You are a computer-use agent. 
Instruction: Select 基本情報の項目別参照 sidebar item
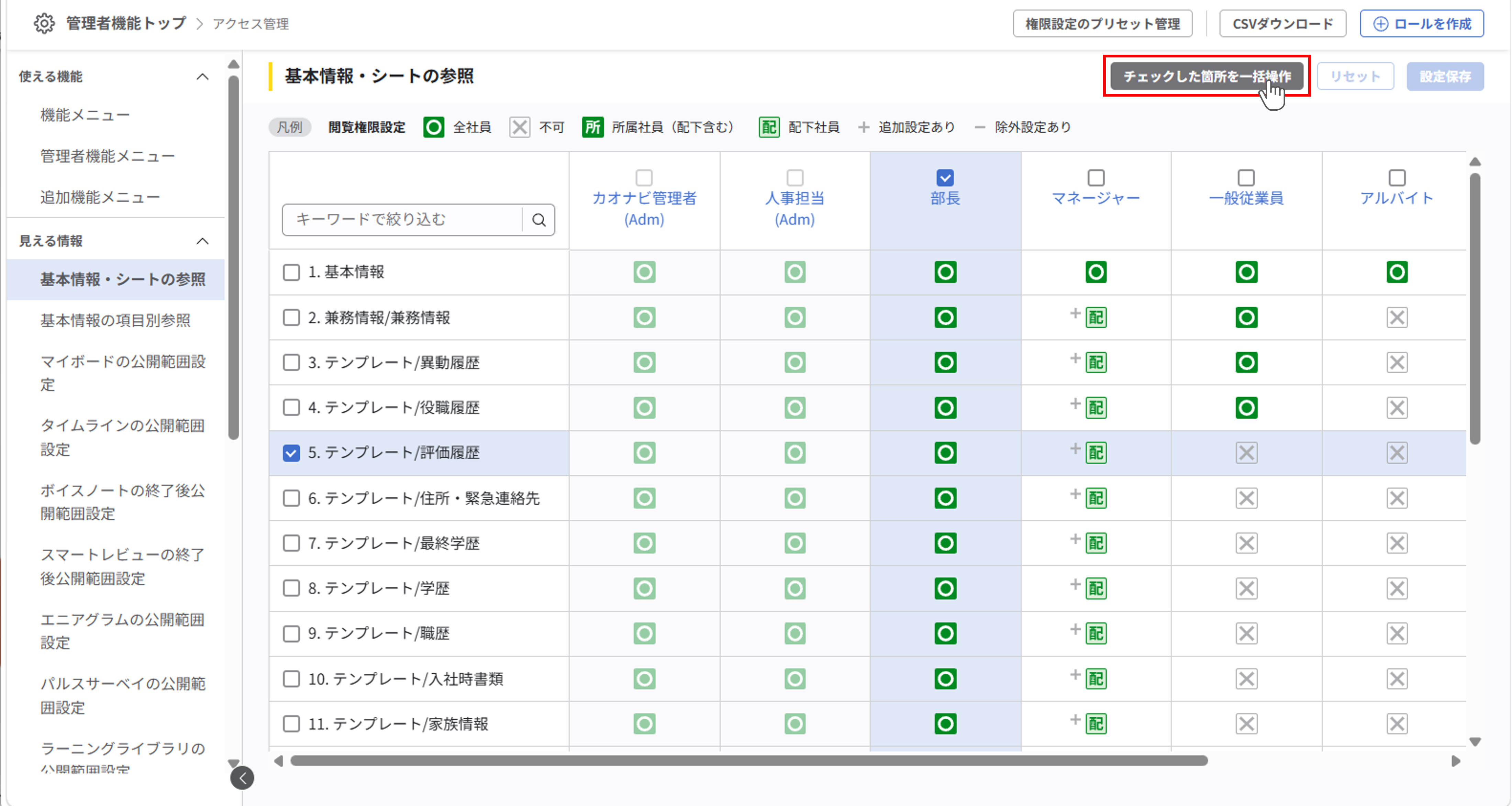[x=115, y=321]
